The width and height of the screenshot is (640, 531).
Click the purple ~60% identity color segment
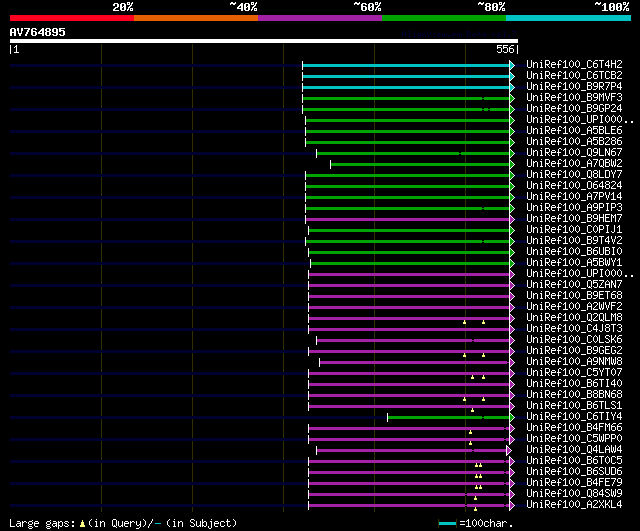320,18
